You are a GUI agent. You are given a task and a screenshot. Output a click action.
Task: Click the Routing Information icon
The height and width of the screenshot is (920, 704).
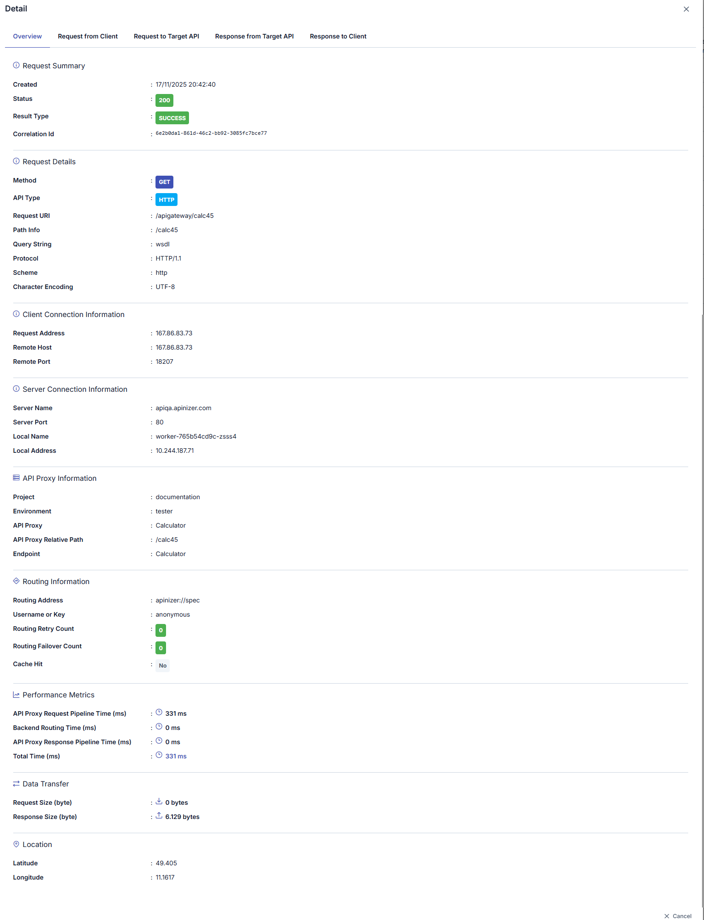(x=16, y=581)
